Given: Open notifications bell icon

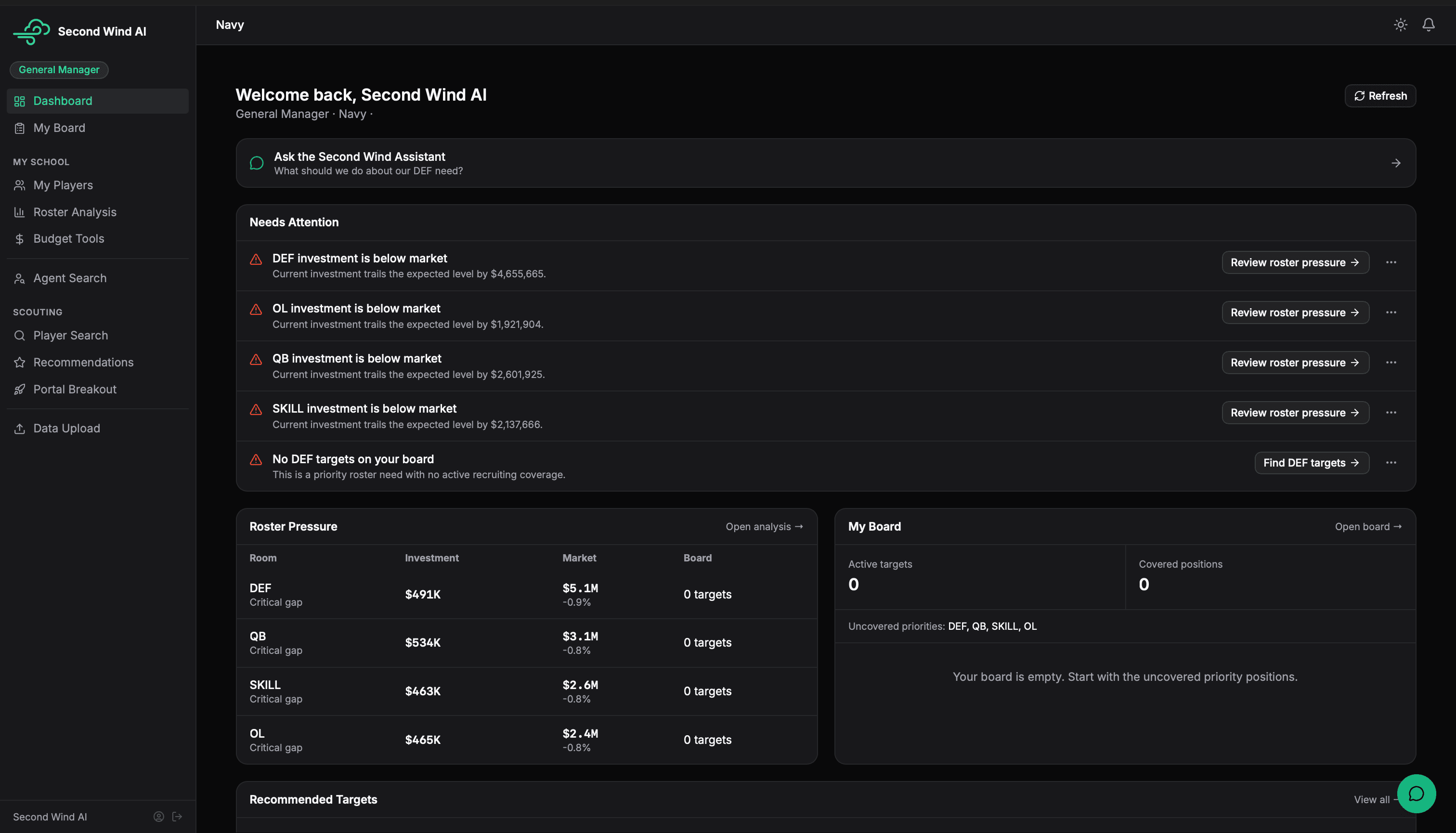Looking at the screenshot, I should click(1429, 25).
